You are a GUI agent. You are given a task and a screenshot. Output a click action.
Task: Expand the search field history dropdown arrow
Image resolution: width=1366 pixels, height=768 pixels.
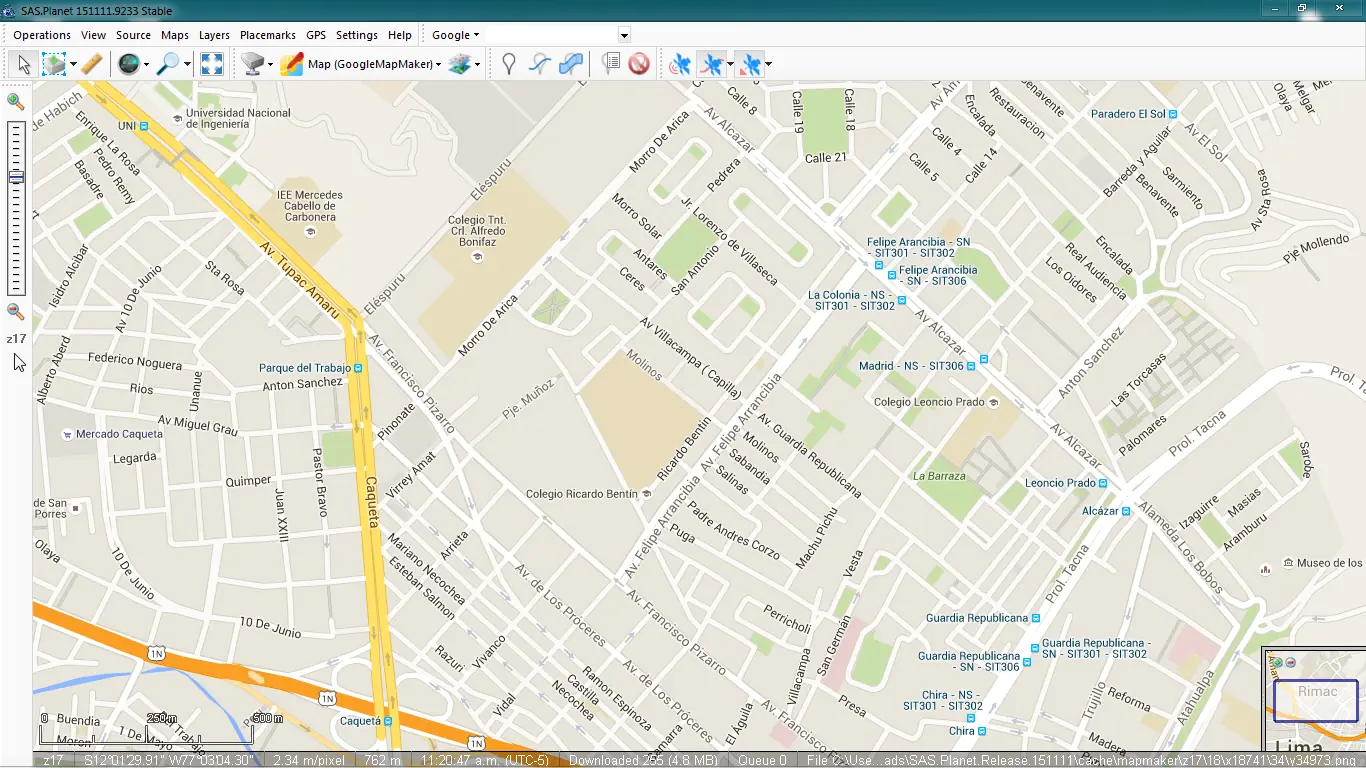point(624,35)
